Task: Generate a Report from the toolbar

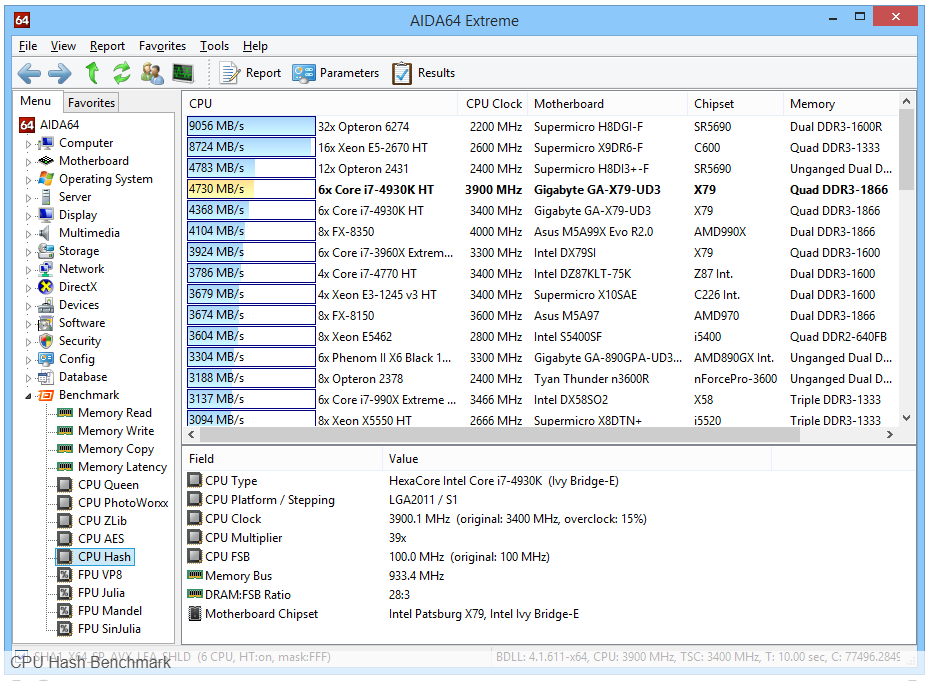Action: (250, 73)
